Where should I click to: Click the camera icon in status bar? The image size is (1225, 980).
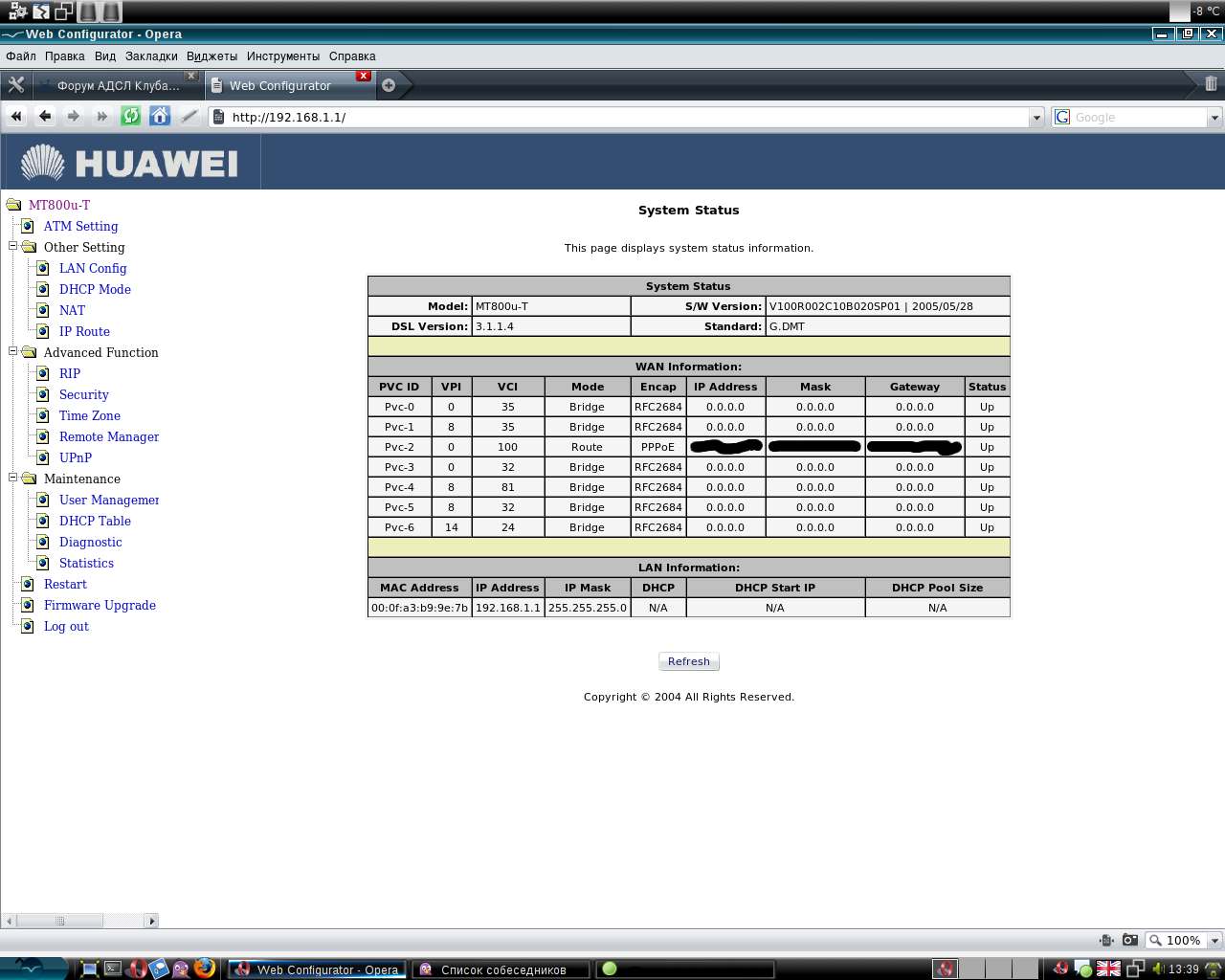pyautogui.click(x=1130, y=940)
